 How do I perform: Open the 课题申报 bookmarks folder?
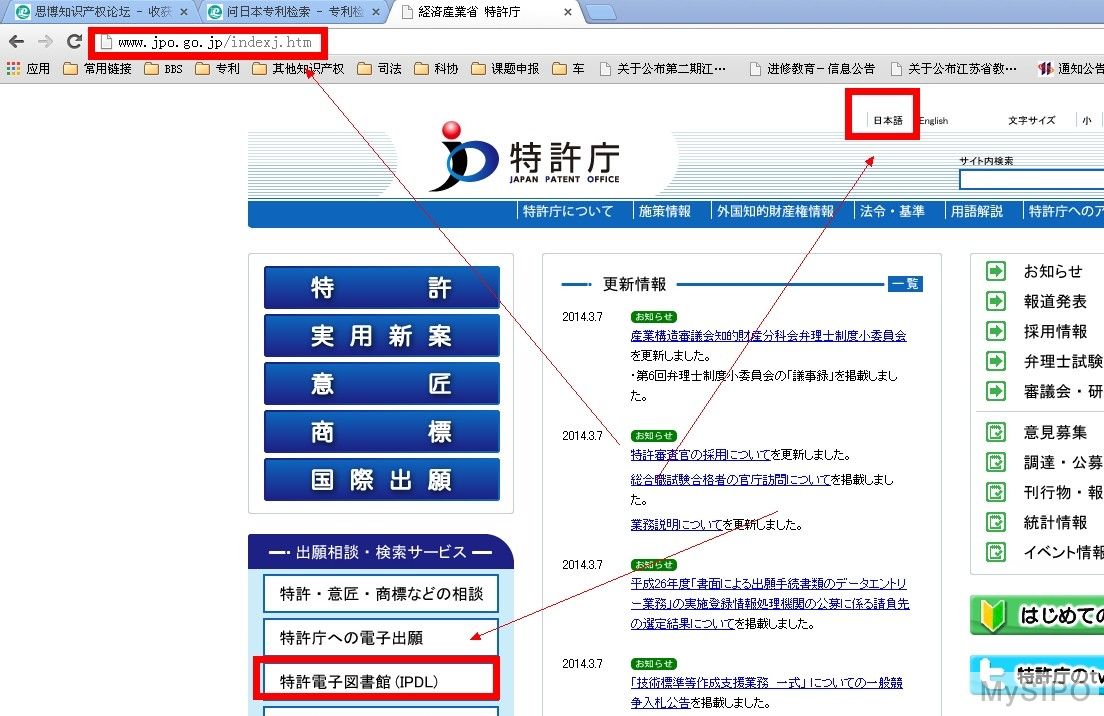[x=505, y=69]
